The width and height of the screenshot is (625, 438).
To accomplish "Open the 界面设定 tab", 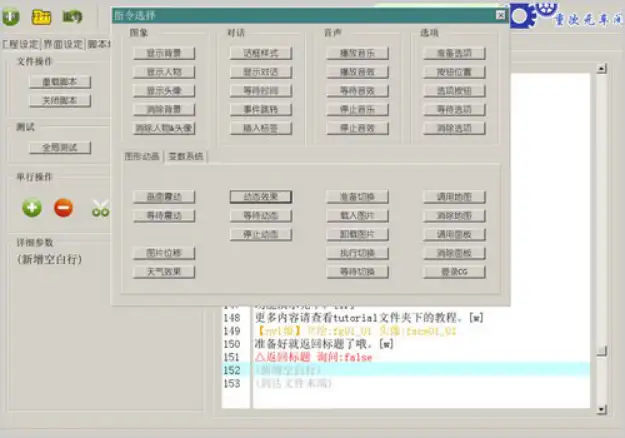I will pos(63,44).
